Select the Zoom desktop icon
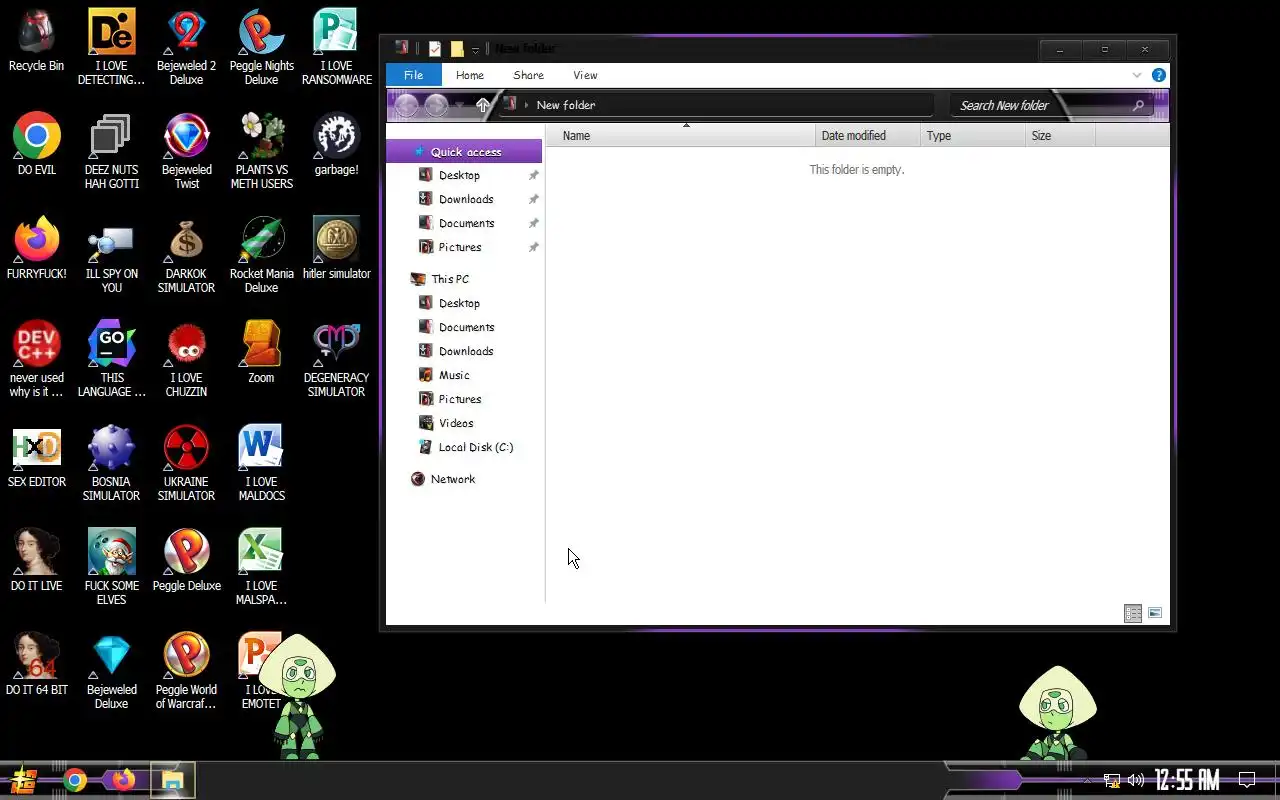1280x800 pixels. pyautogui.click(x=261, y=353)
